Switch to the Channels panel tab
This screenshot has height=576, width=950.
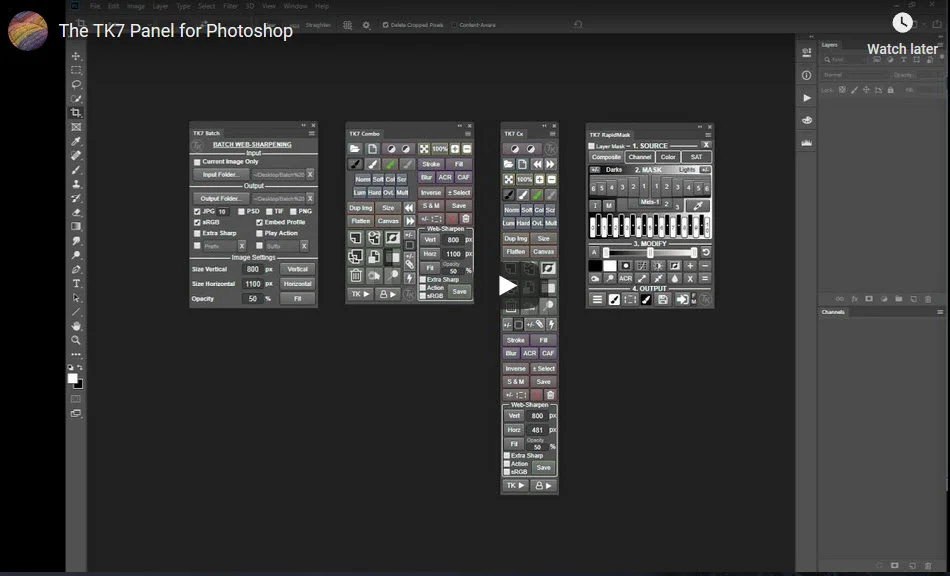(x=833, y=312)
